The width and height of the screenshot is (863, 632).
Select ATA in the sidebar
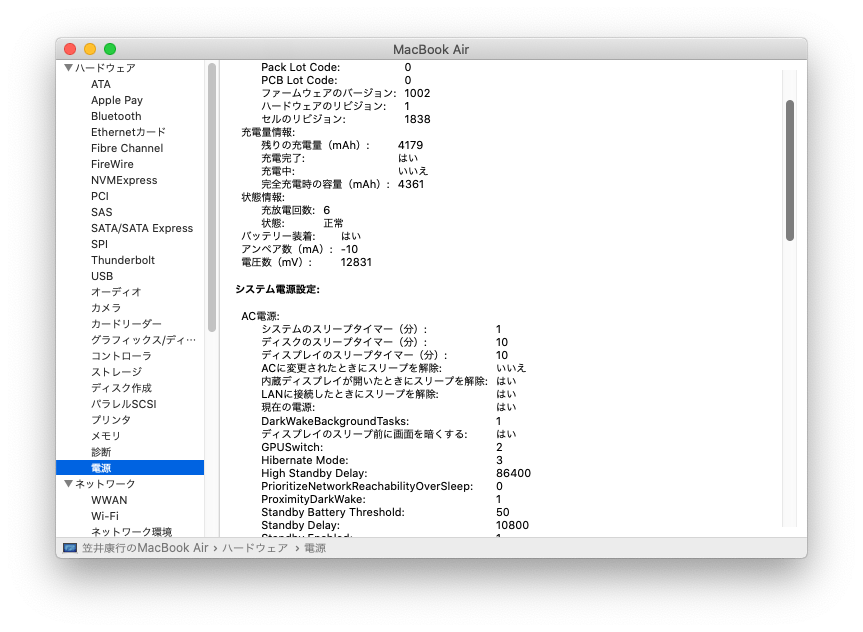[101, 84]
